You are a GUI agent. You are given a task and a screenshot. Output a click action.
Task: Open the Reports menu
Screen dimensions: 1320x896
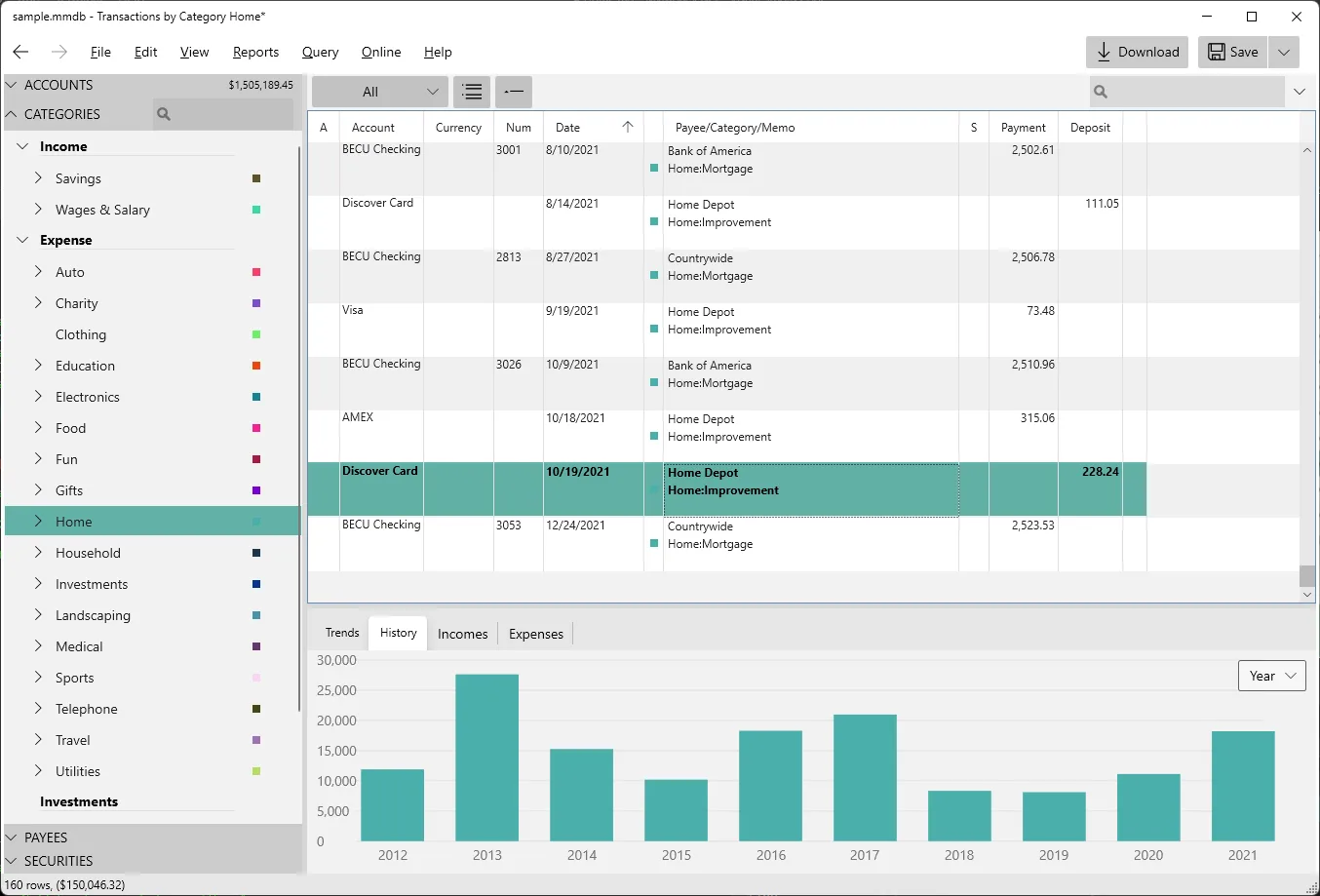tap(255, 52)
